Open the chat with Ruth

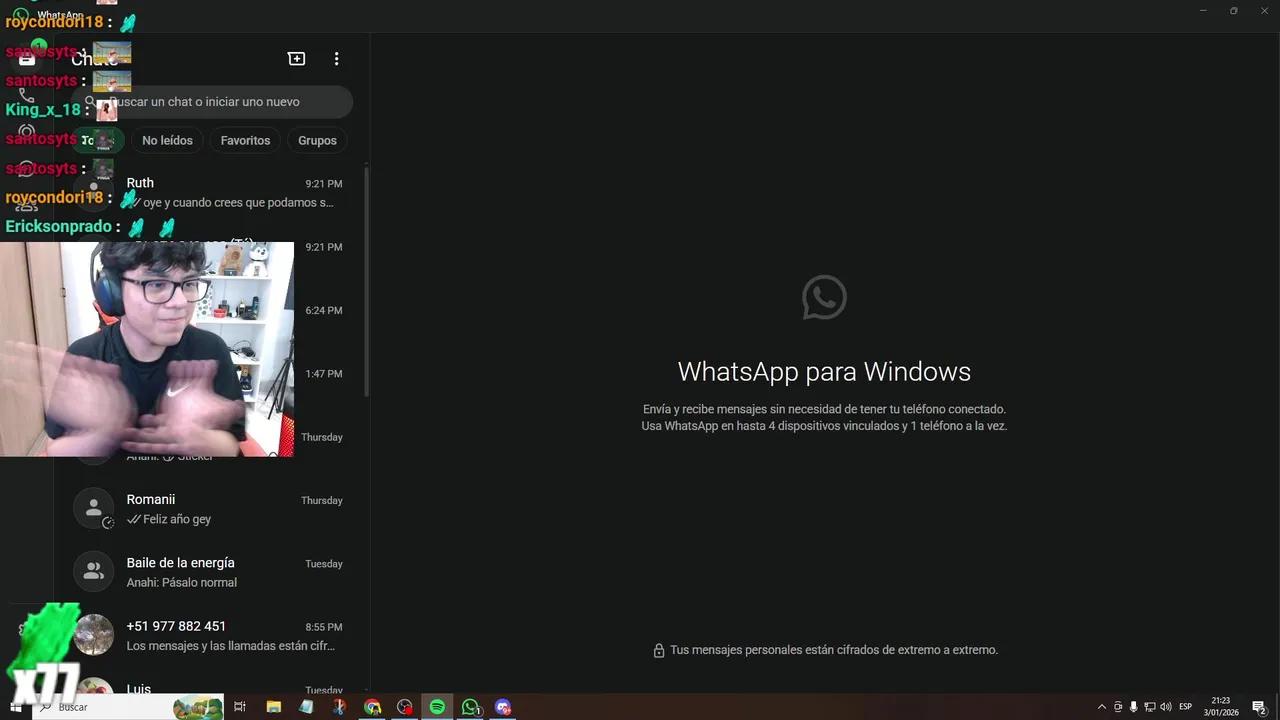(210, 192)
